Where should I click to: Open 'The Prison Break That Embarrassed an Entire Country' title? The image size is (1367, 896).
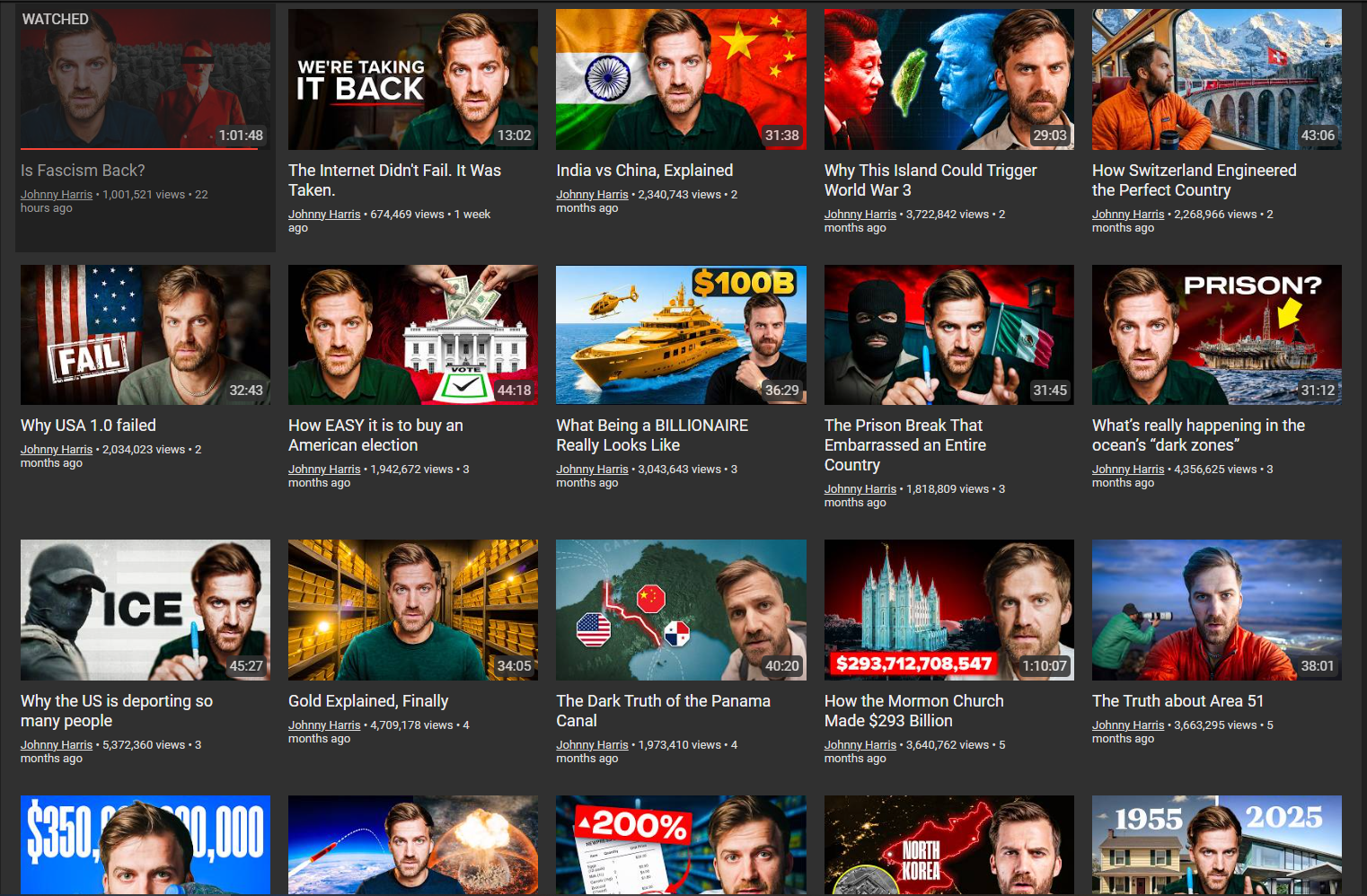tap(905, 445)
